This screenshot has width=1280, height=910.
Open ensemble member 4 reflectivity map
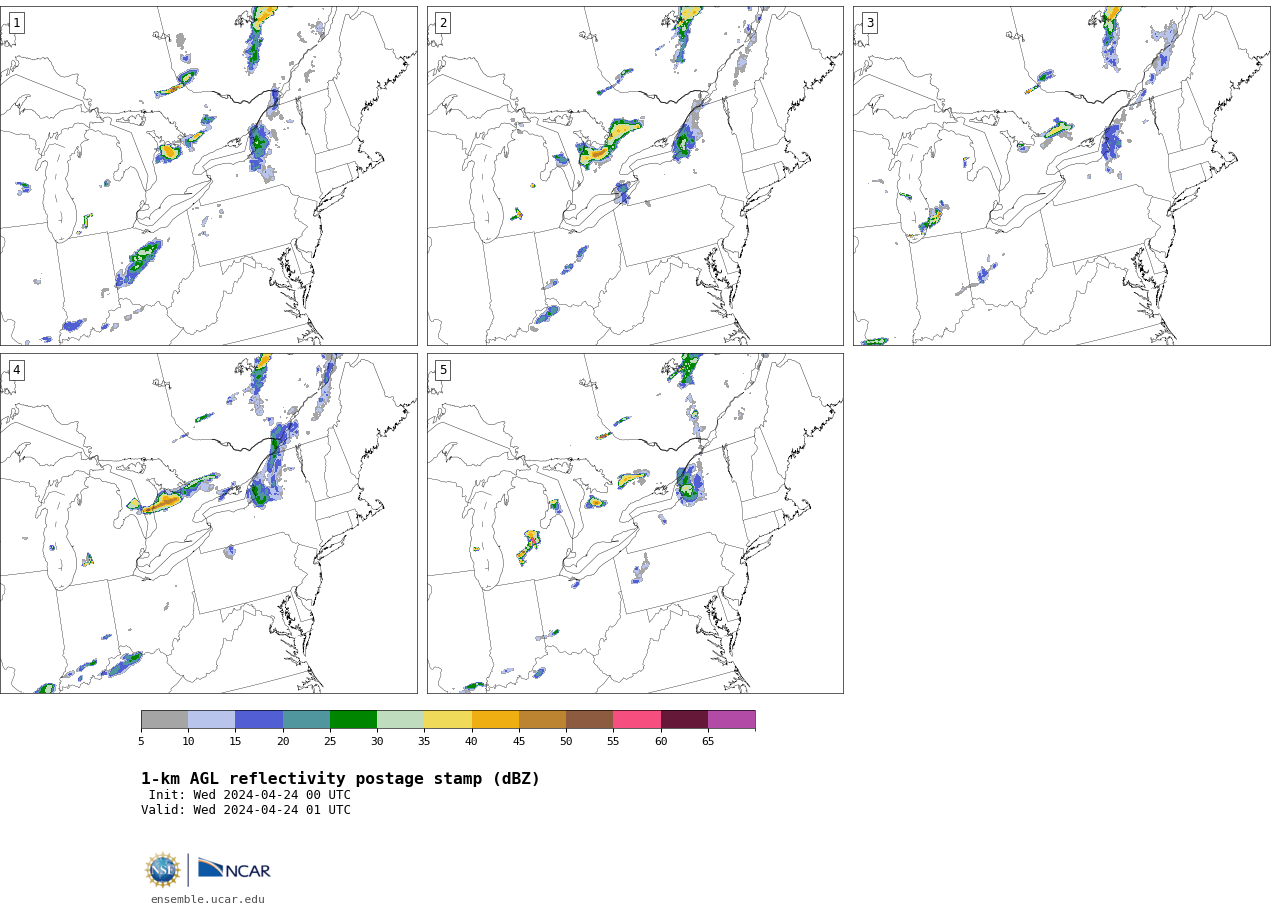coord(208,523)
